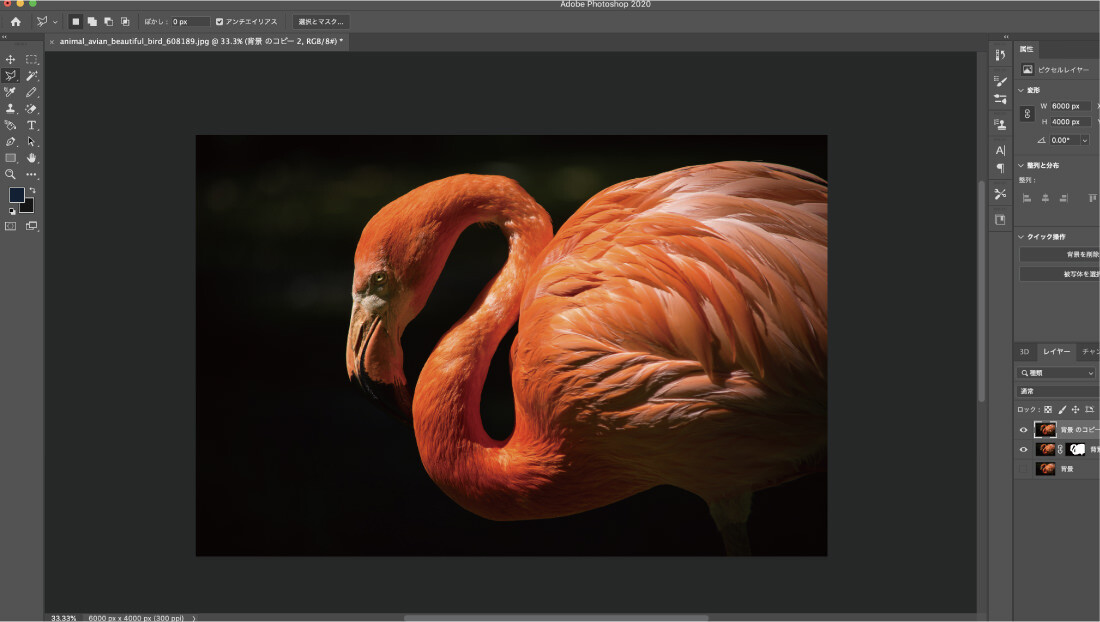
Task: Click the 選択とマスク button
Action: click(321, 21)
